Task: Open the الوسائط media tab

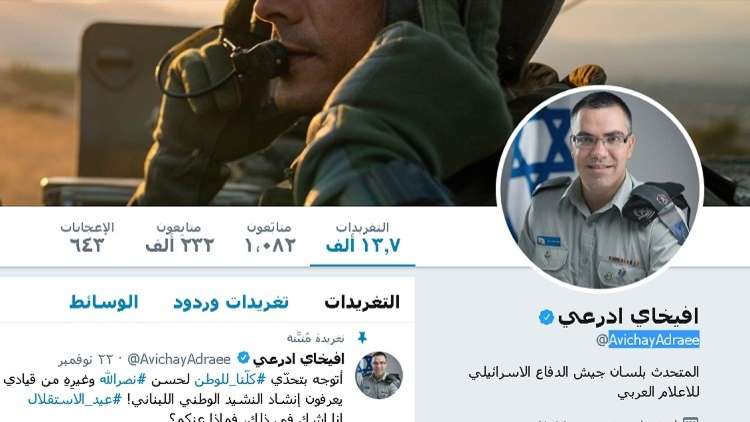Action: [x=104, y=302]
